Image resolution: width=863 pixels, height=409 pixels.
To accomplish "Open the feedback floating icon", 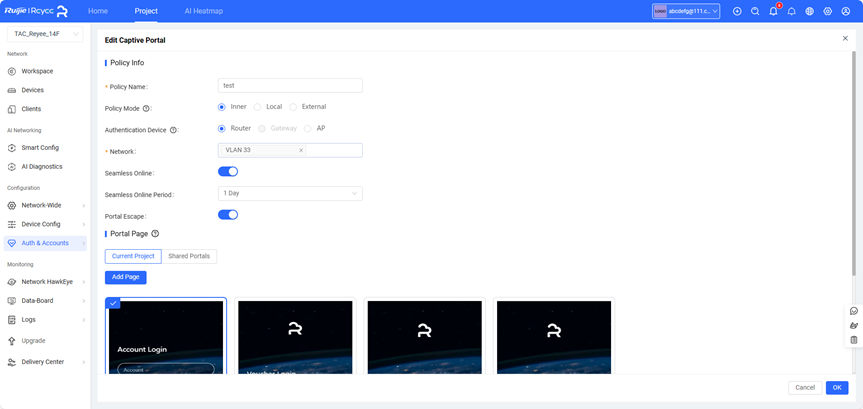I will pyautogui.click(x=854, y=325).
